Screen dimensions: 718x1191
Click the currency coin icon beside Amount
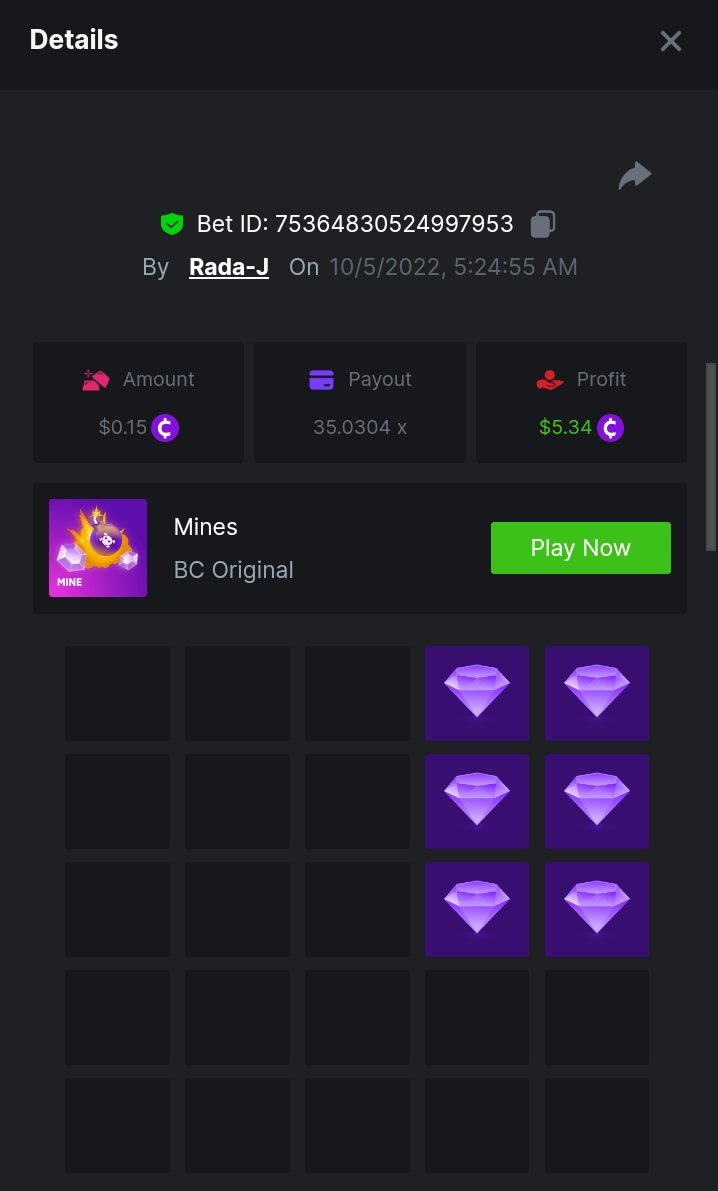point(165,428)
